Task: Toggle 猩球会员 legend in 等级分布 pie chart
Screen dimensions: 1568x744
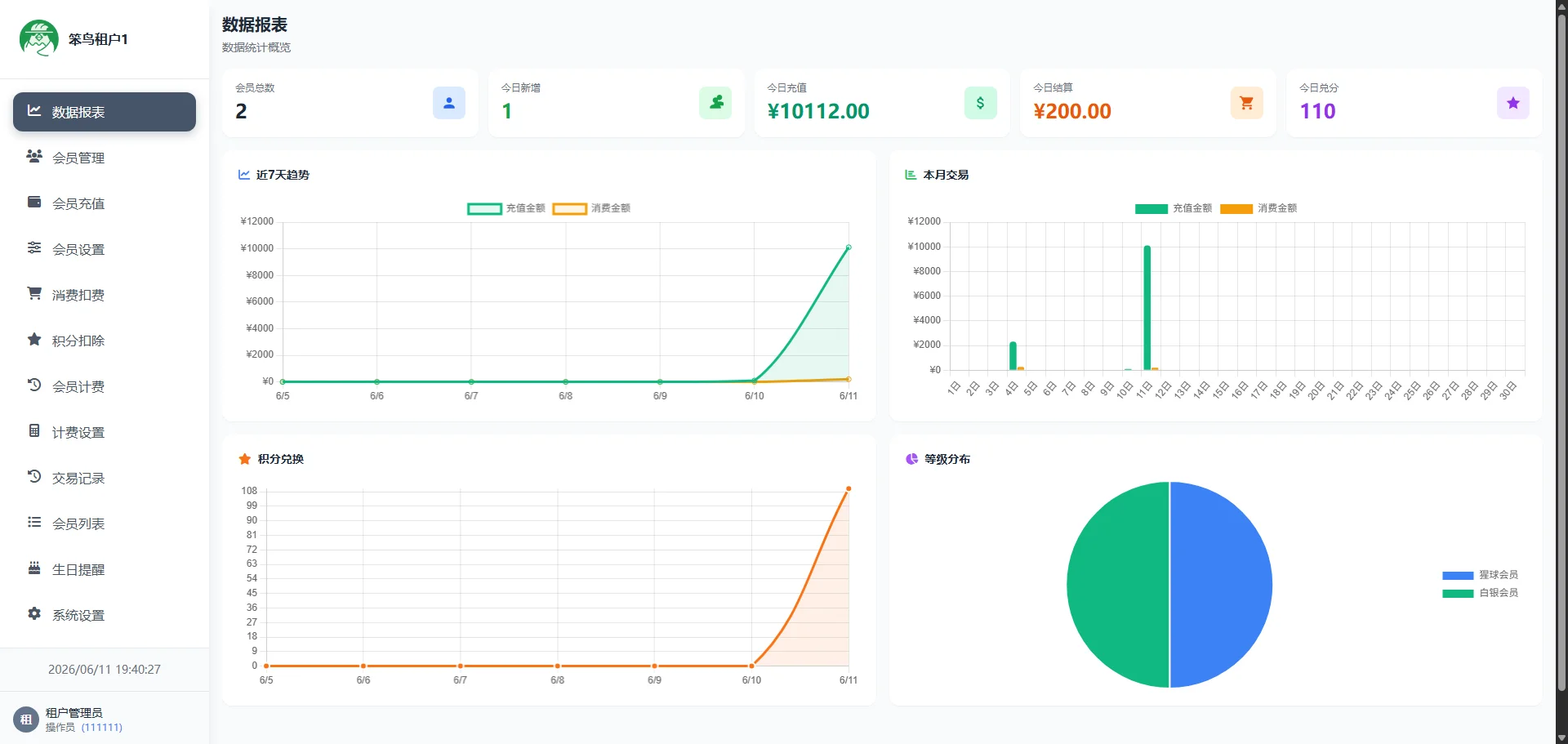Action: pyautogui.click(x=1480, y=575)
